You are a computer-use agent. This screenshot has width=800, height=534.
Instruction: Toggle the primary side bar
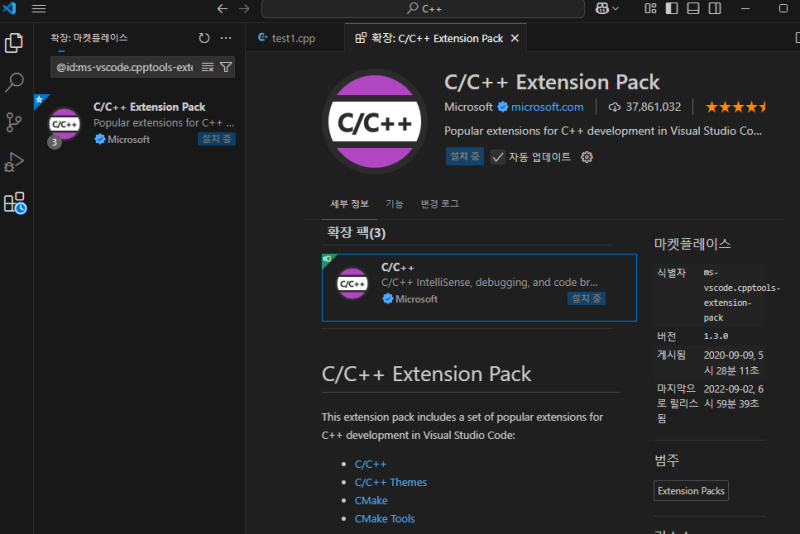(671, 9)
